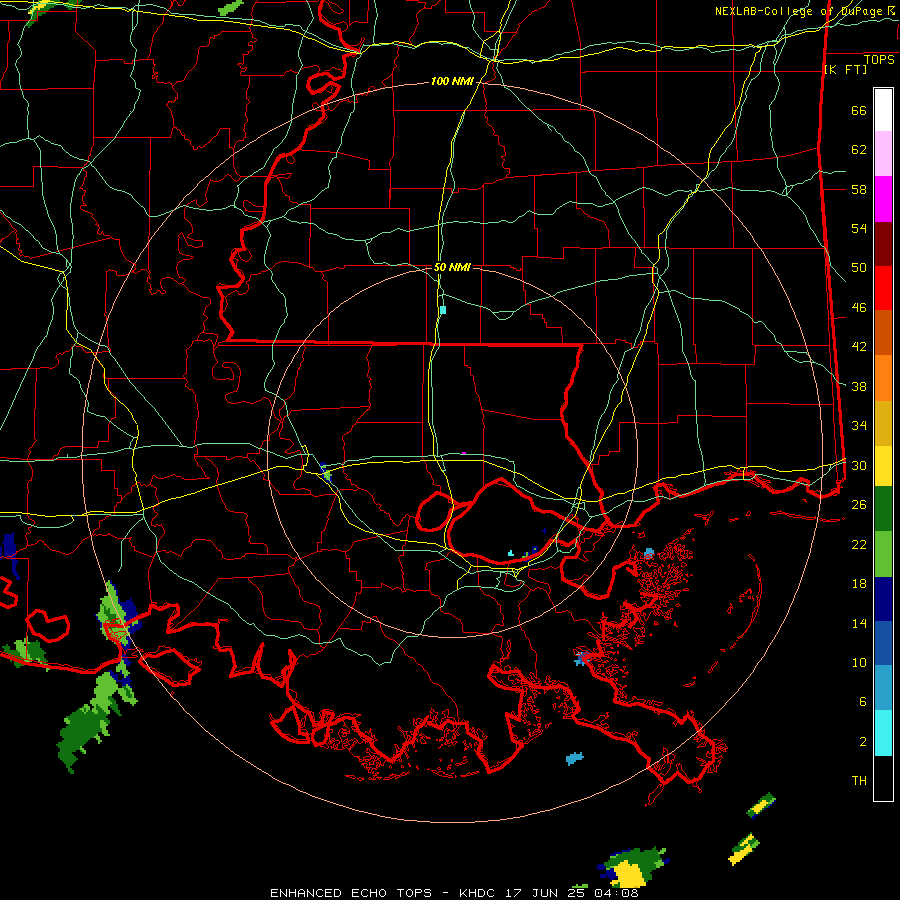Click the '34' legend value

[859, 426]
